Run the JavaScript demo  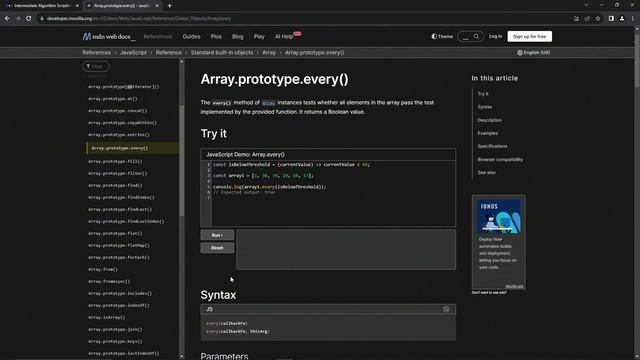click(x=217, y=235)
